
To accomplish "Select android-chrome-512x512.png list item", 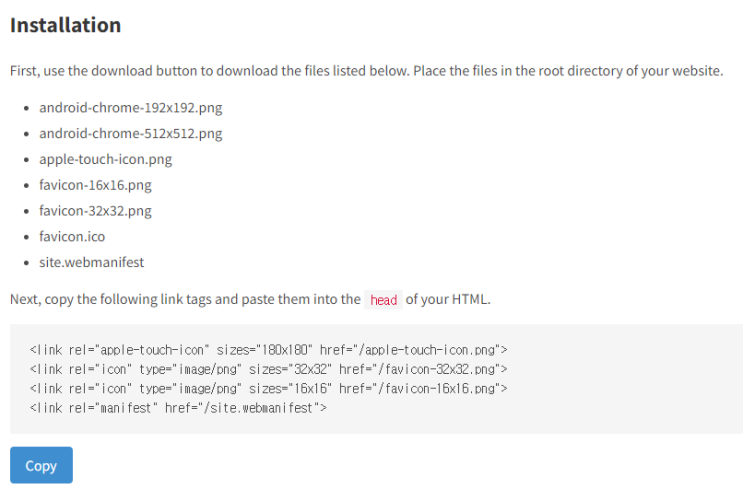I will (131, 134).
